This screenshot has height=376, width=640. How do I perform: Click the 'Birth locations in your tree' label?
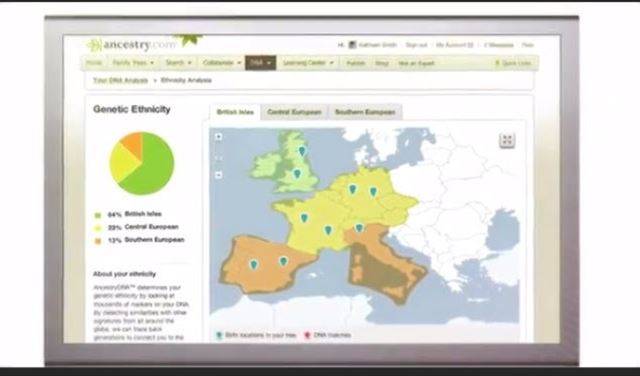[x=260, y=335]
